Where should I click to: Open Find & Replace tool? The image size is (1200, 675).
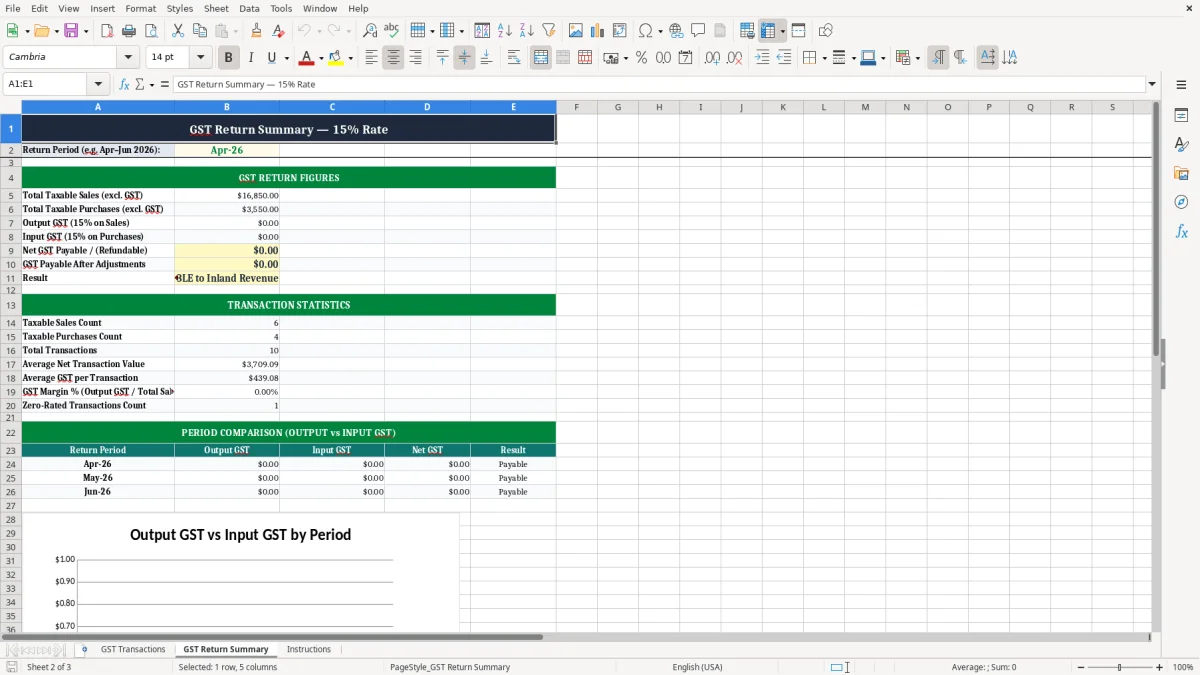[370, 31]
